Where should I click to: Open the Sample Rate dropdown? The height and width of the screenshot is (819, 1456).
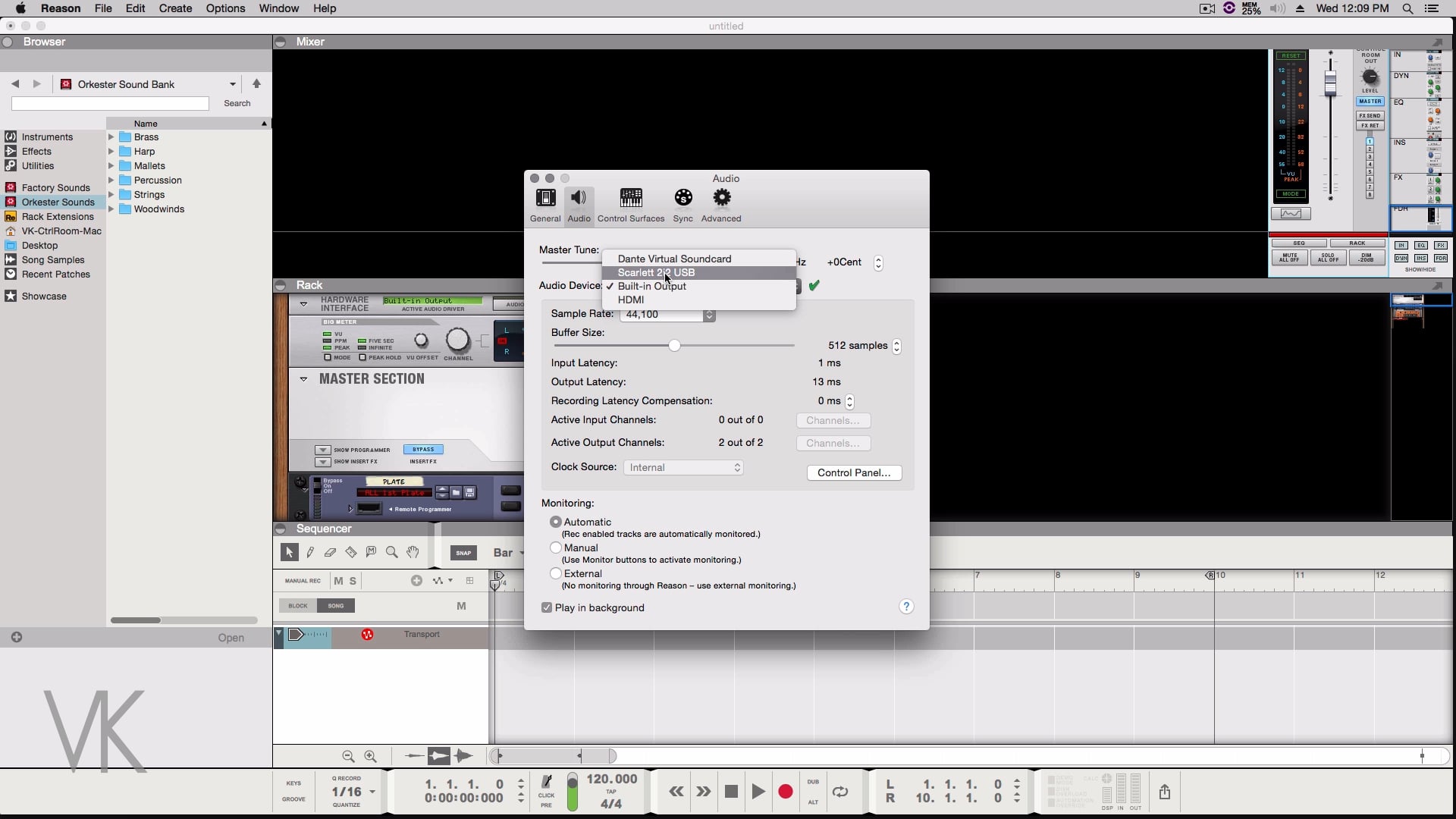pyautogui.click(x=667, y=315)
